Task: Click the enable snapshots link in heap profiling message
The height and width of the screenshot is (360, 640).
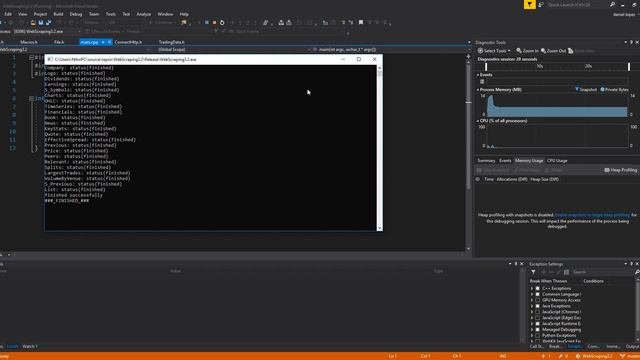Action: (592, 215)
